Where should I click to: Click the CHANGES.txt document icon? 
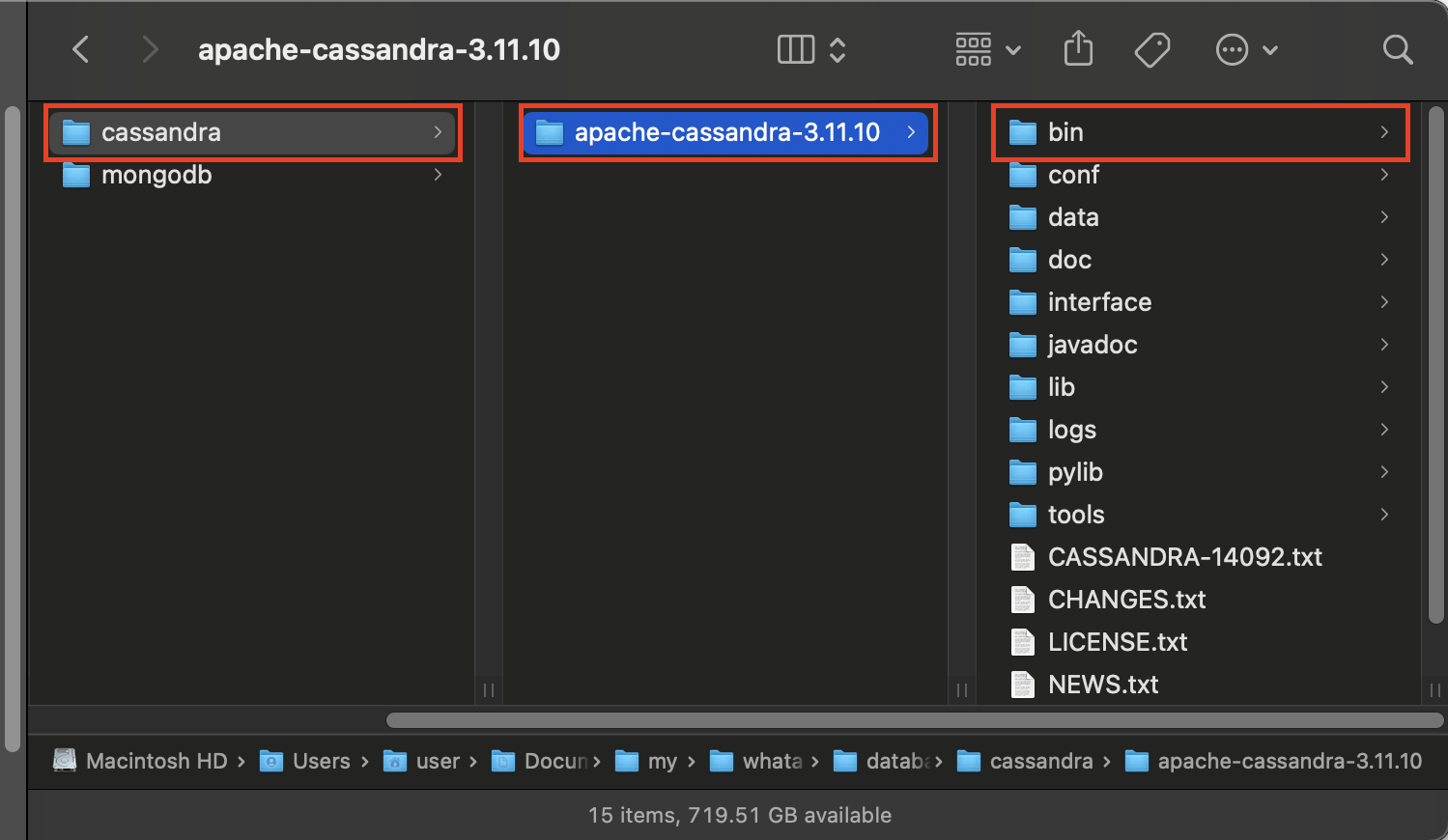(x=1023, y=600)
